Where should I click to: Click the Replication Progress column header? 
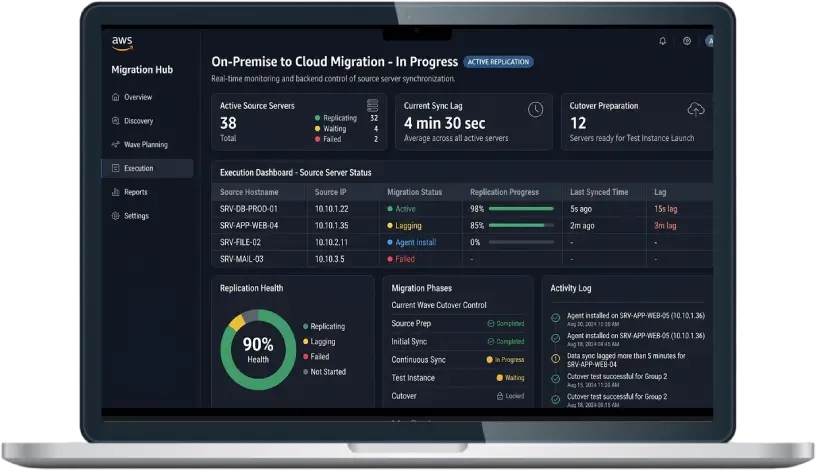[x=504, y=192]
